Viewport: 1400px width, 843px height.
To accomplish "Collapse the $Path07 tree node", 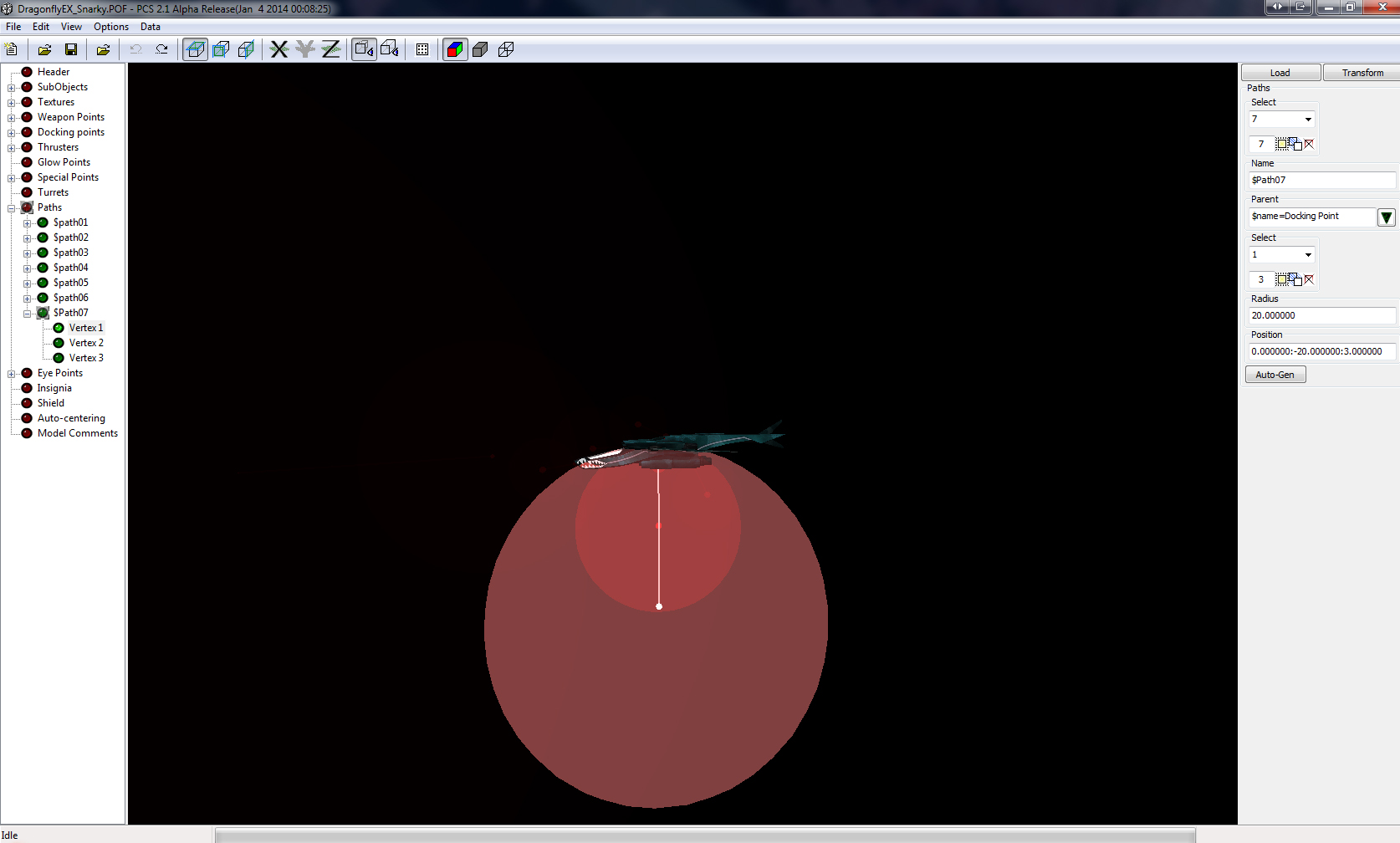I will (28, 314).
